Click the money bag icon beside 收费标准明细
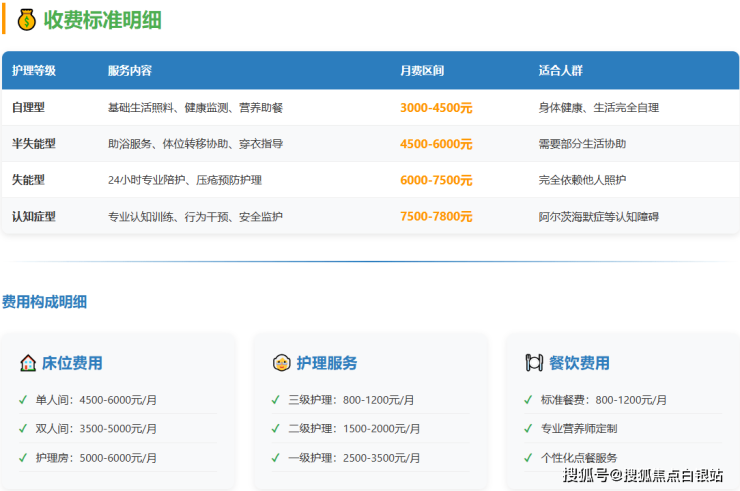 click(x=26, y=19)
